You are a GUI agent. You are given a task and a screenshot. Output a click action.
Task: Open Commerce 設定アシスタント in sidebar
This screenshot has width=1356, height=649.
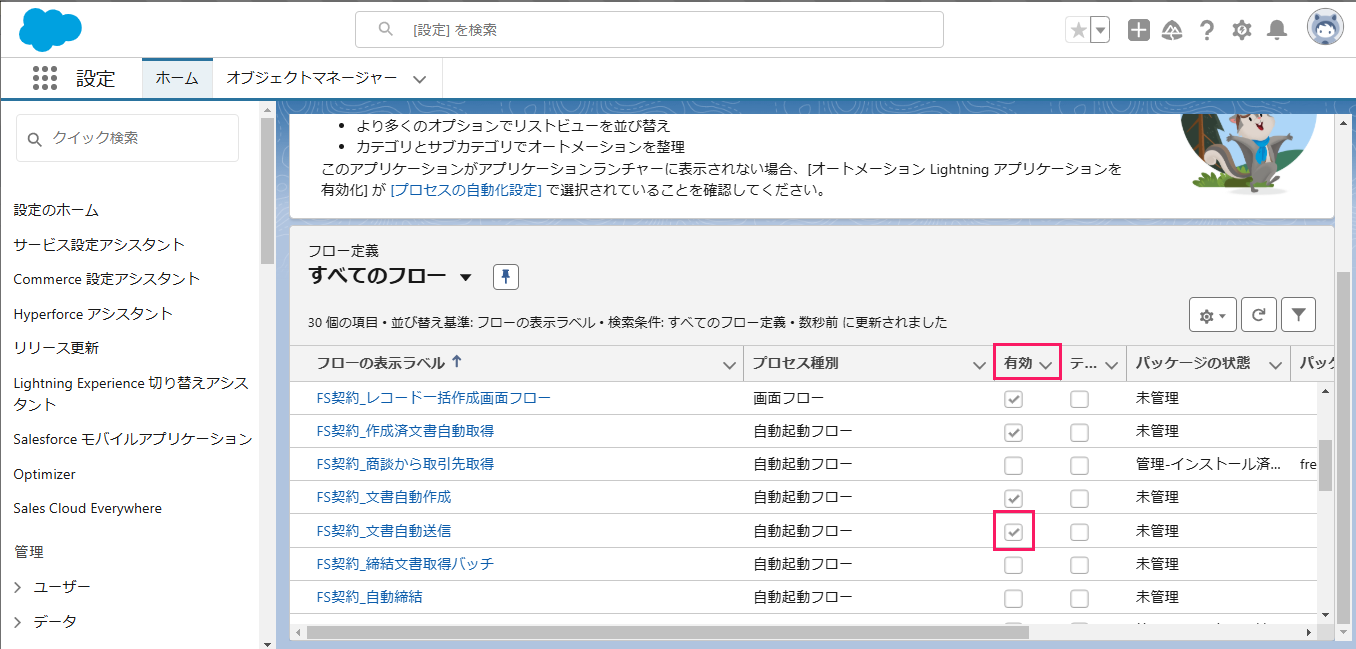point(107,278)
